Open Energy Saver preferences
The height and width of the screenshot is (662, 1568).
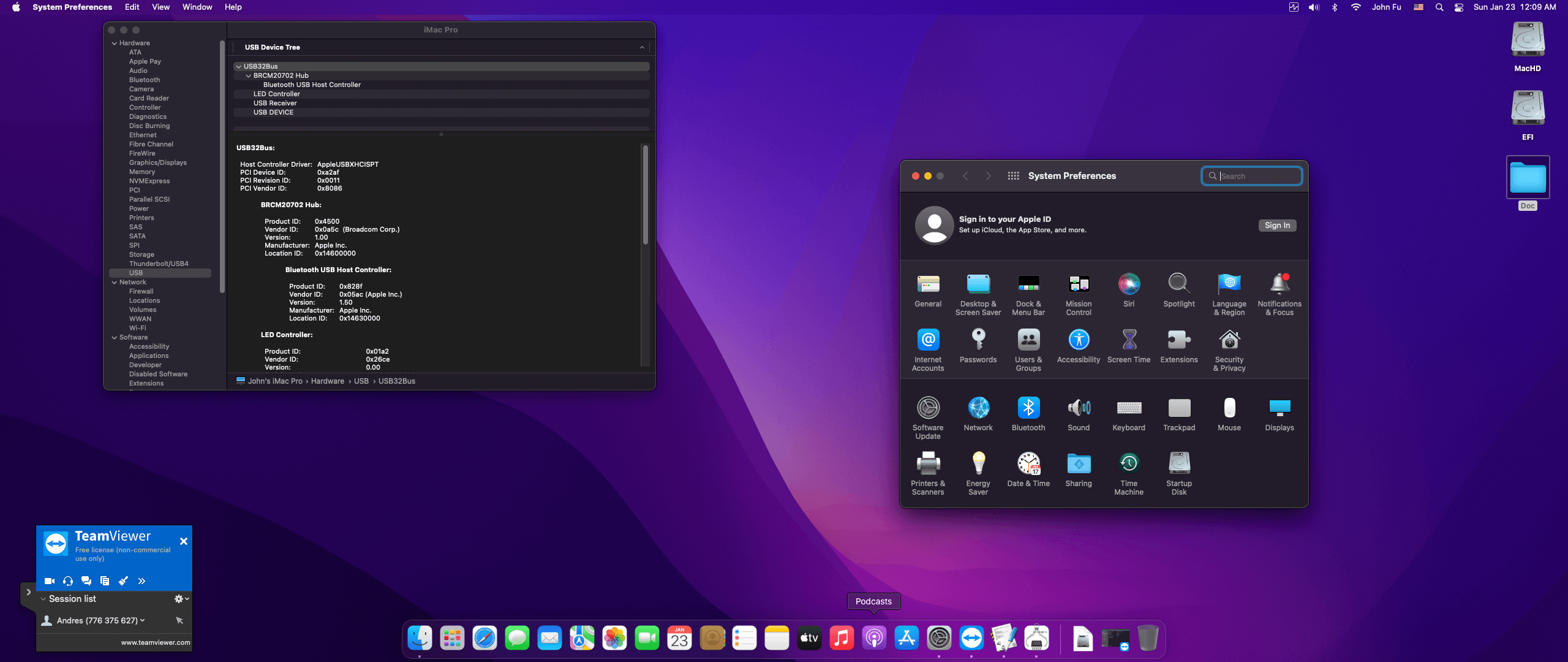978,474
